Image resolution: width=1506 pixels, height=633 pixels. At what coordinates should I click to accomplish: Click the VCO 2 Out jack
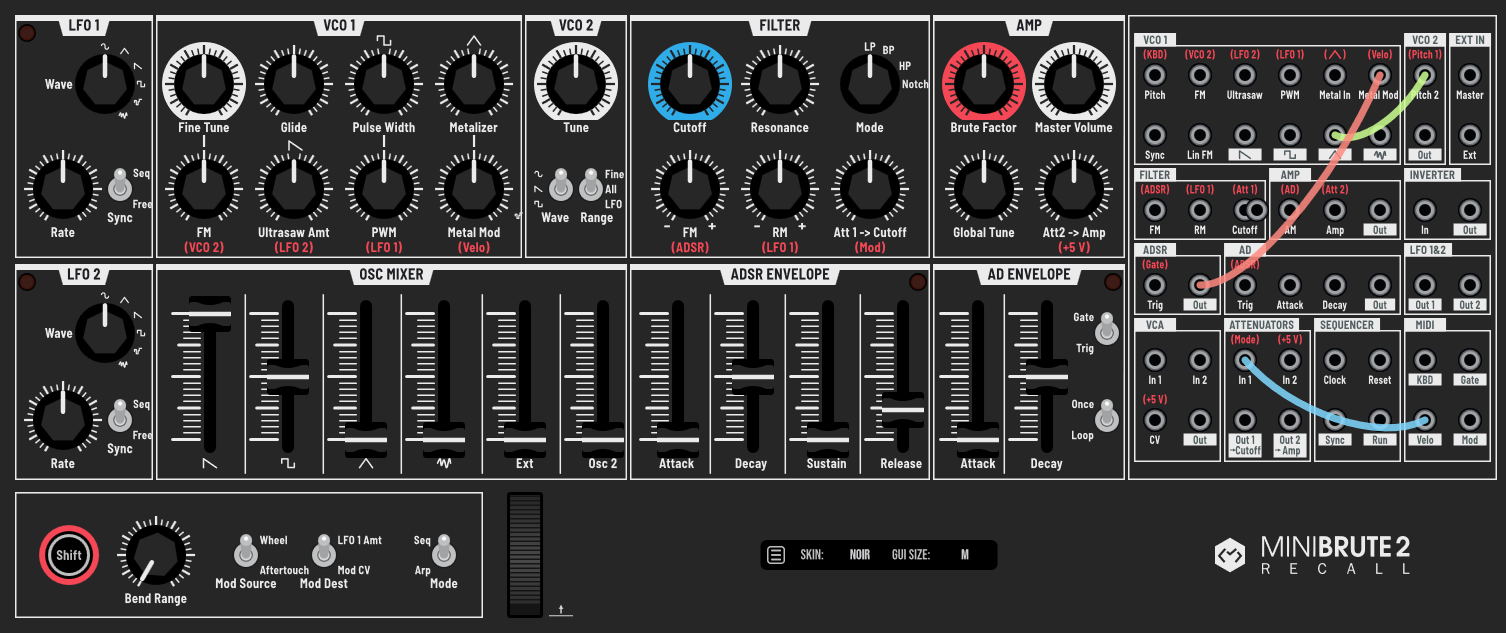point(1424,135)
